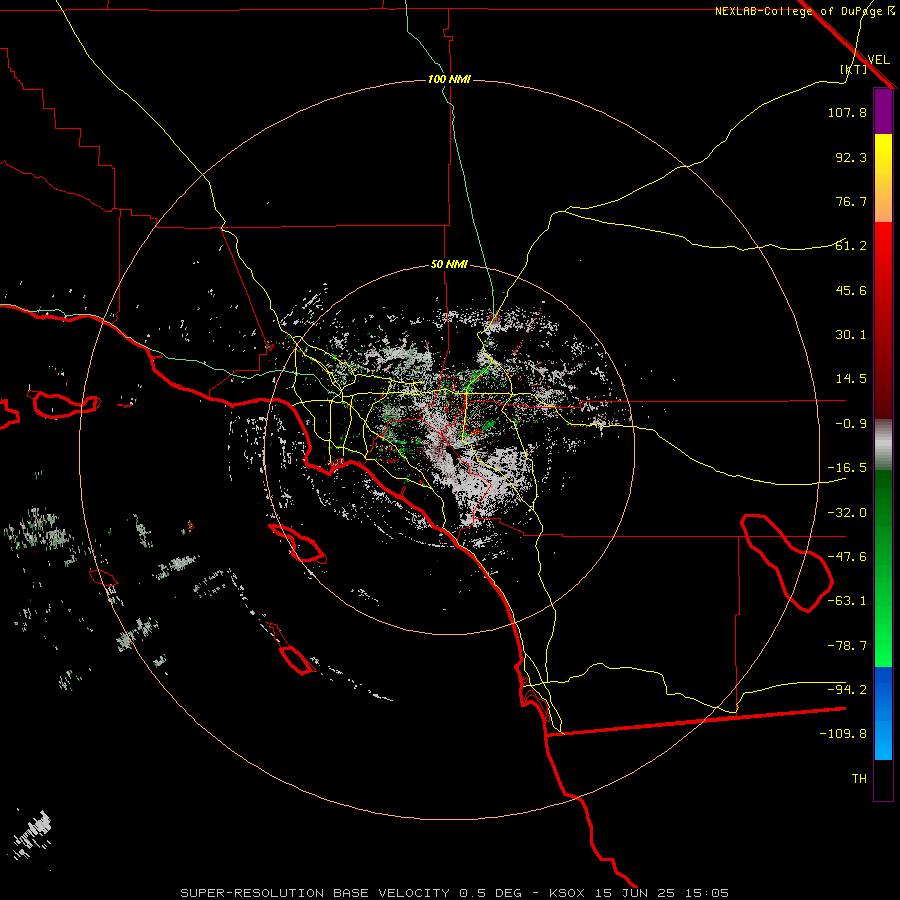900x900 pixels.
Task: Click the VEL legend title
Action: tap(878, 60)
